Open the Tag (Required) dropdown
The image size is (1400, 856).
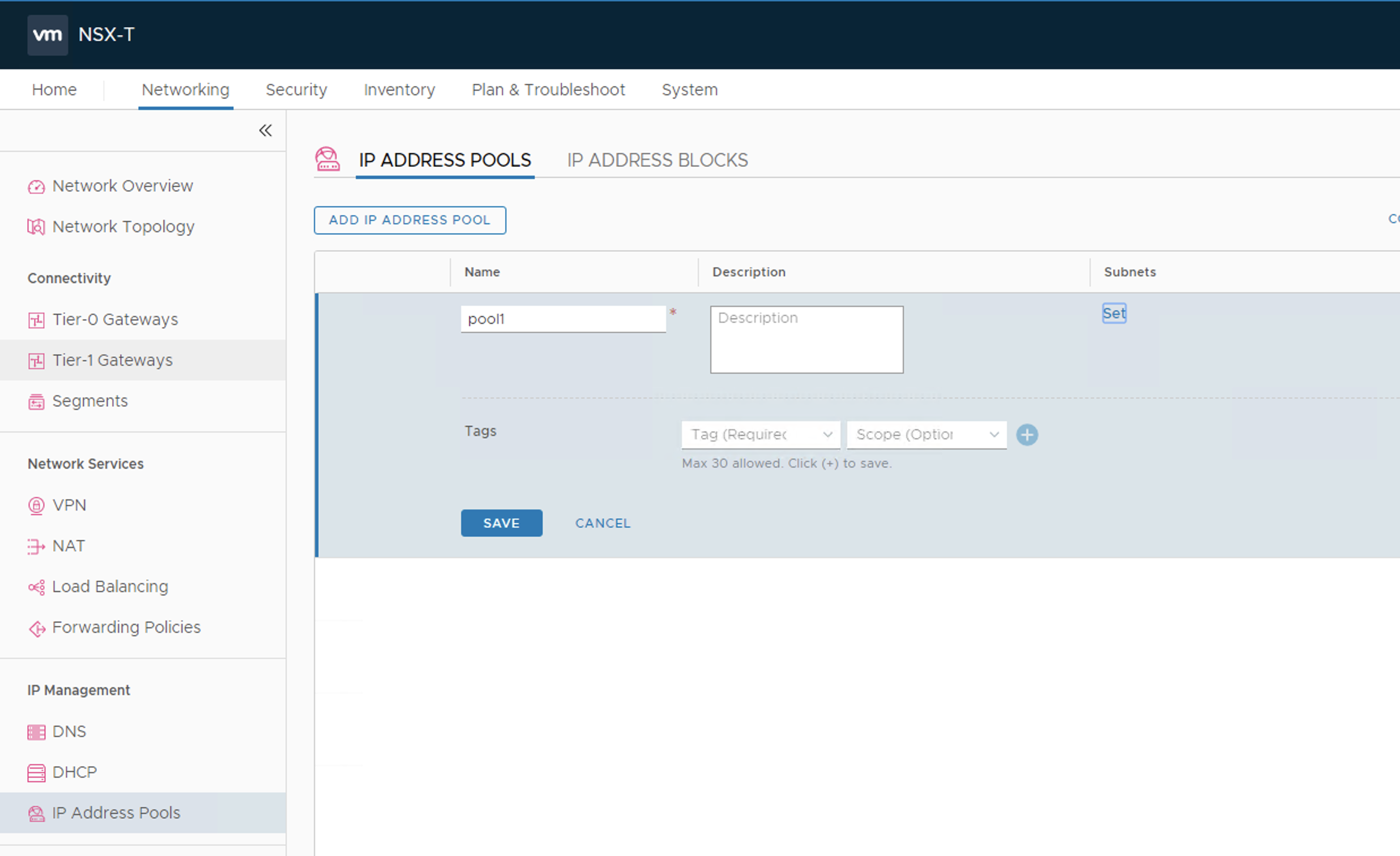[x=760, y=435]
